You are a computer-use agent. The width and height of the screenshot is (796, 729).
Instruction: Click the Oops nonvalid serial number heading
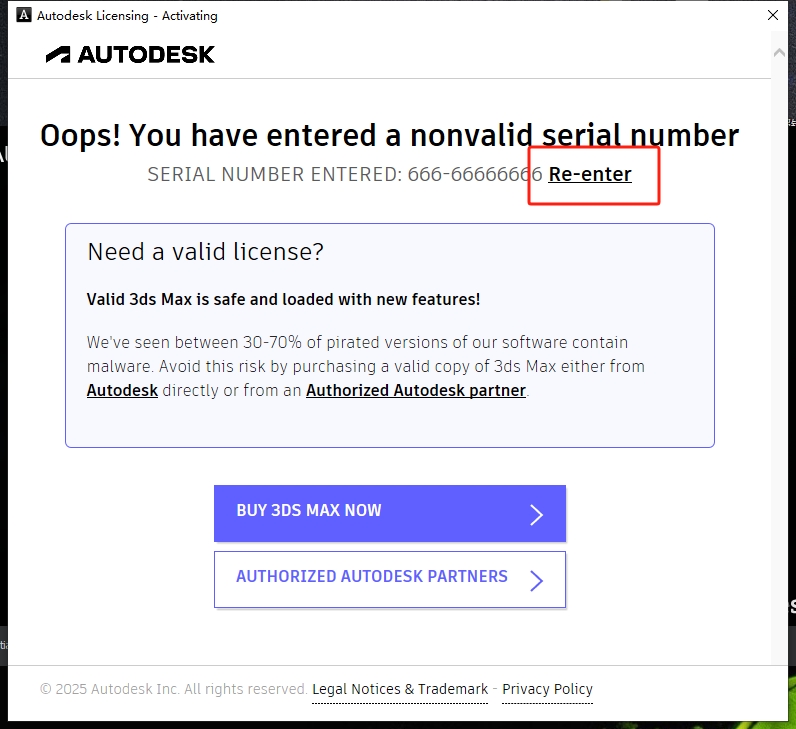coord(389,136)
